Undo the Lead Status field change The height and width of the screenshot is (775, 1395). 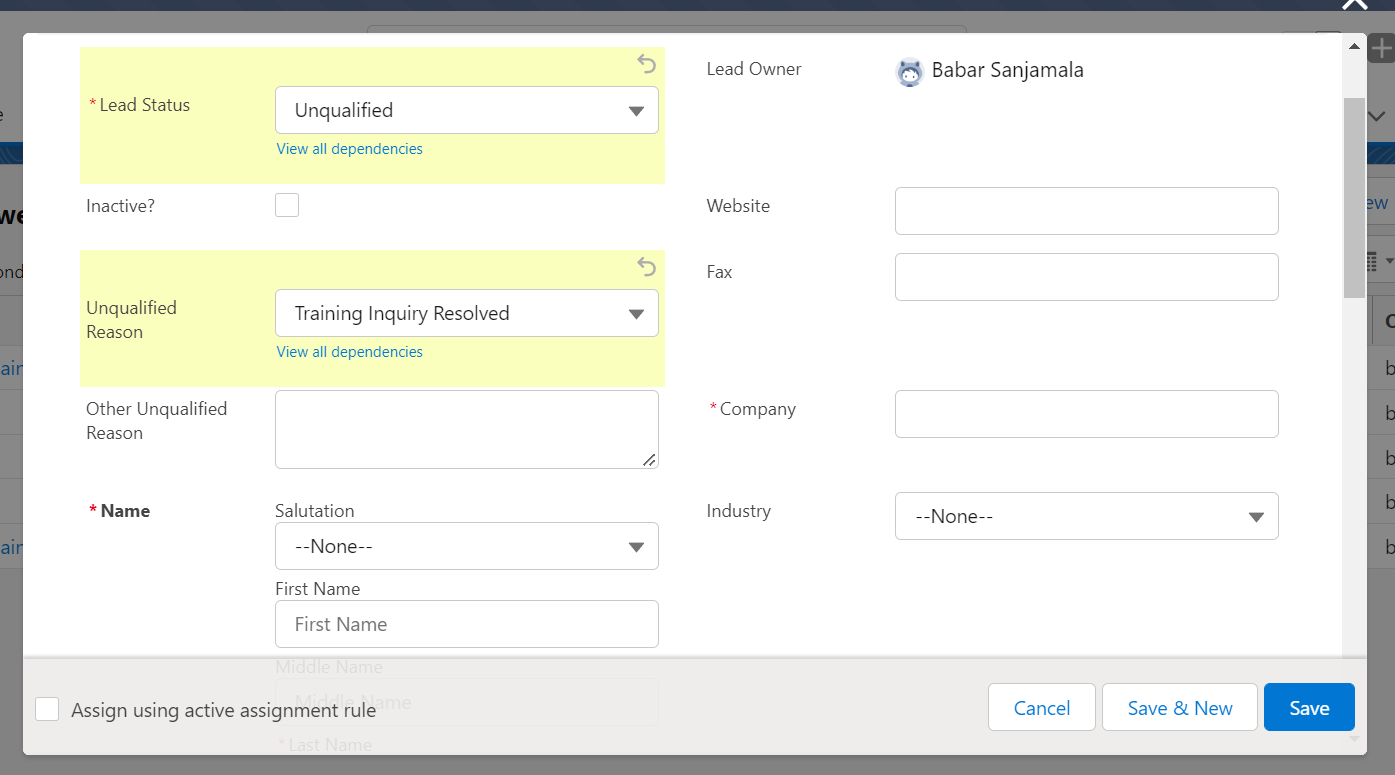click(x=647, y=65)
